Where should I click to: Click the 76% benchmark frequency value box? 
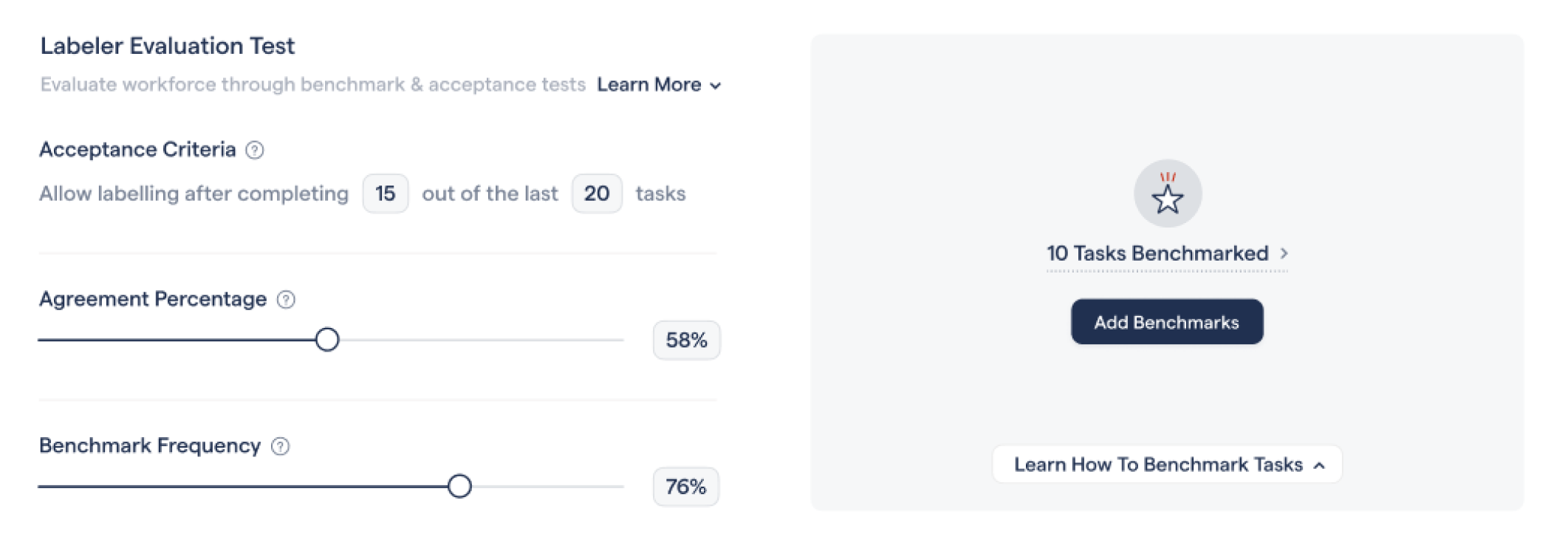tap(685, 487)
